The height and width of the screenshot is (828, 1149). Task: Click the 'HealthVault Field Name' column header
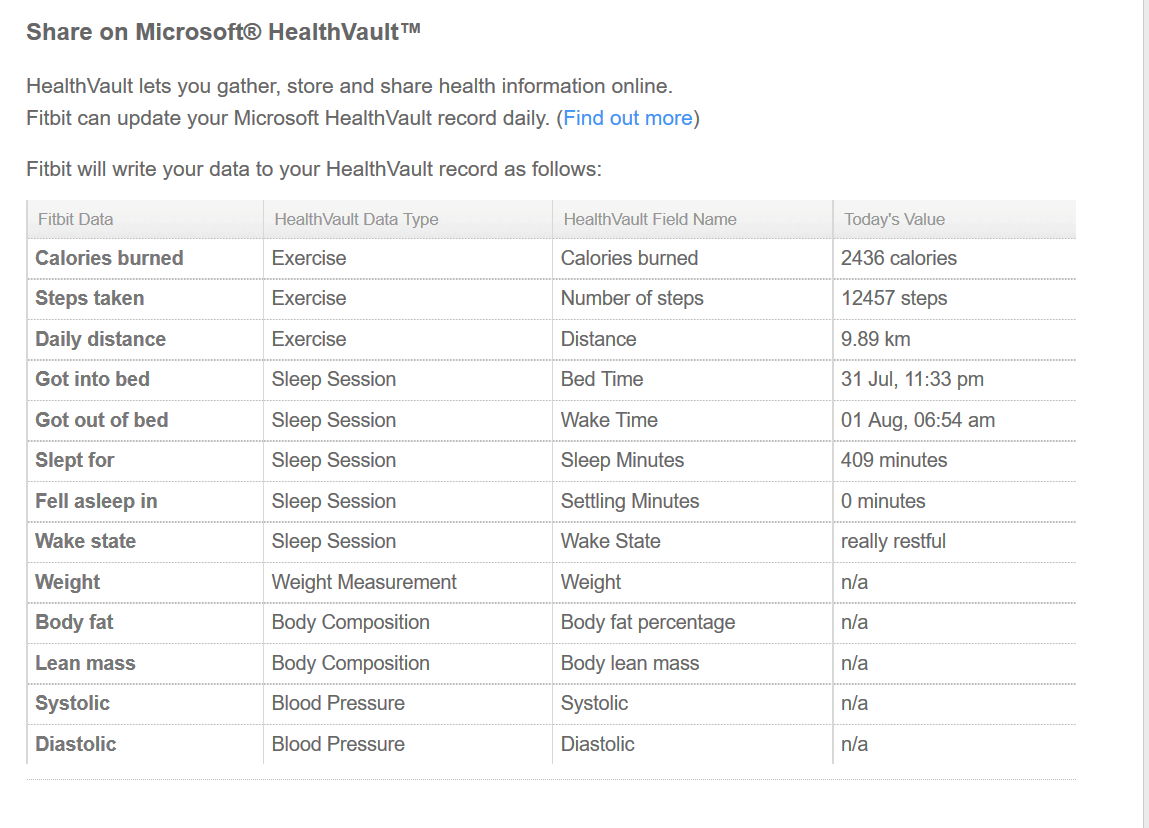click(650, 219)
